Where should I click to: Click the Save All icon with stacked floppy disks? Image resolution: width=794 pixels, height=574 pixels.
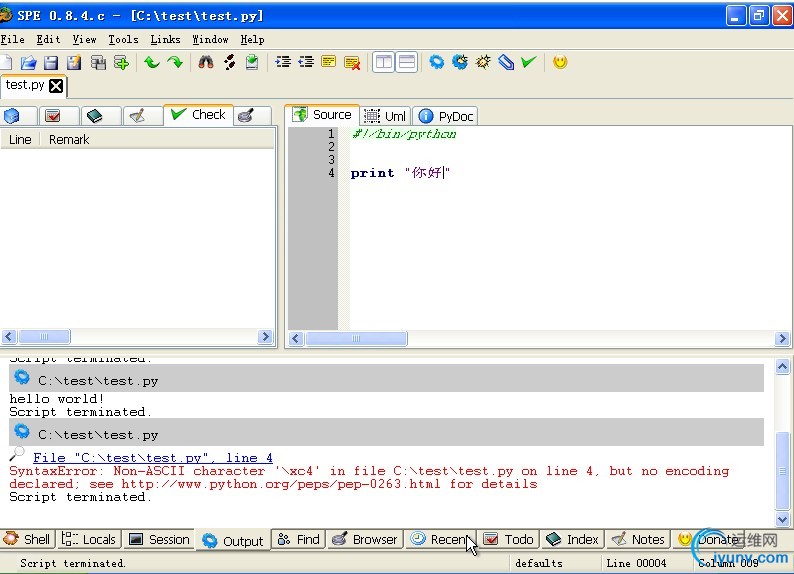pyautogui.click(x=98, y=62)
